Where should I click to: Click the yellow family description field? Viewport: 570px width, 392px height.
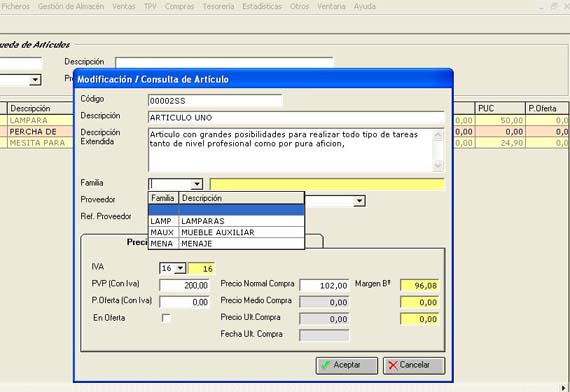click(x=327, y=184)
